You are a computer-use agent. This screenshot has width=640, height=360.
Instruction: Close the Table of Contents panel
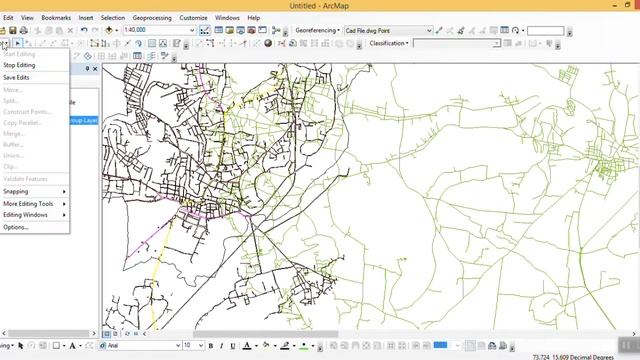(95, 69)
